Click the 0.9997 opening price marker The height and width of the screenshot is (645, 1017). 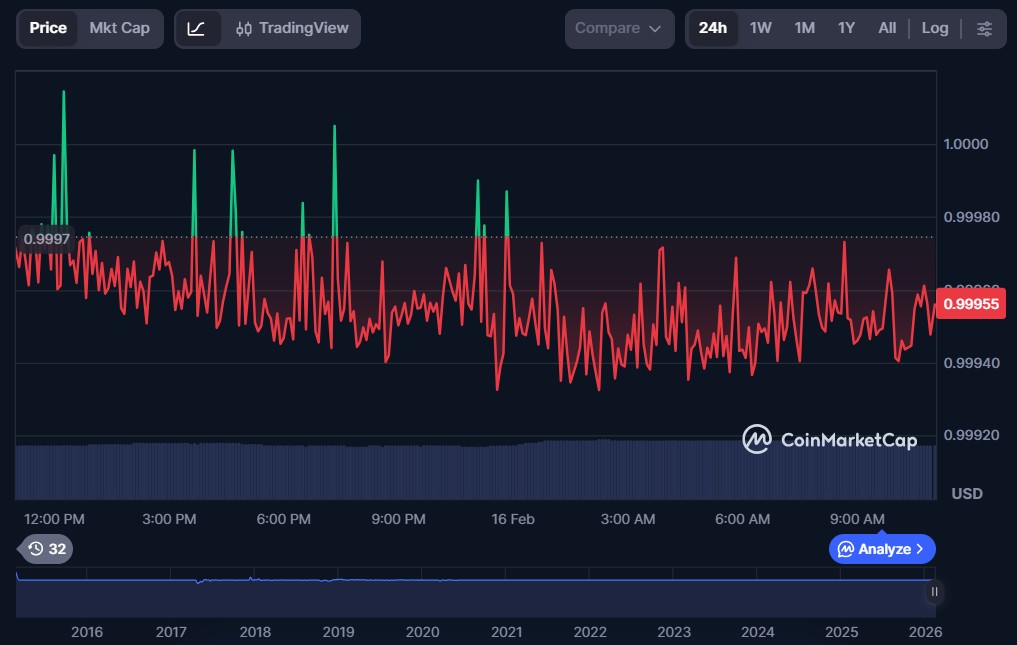[46, 239]
